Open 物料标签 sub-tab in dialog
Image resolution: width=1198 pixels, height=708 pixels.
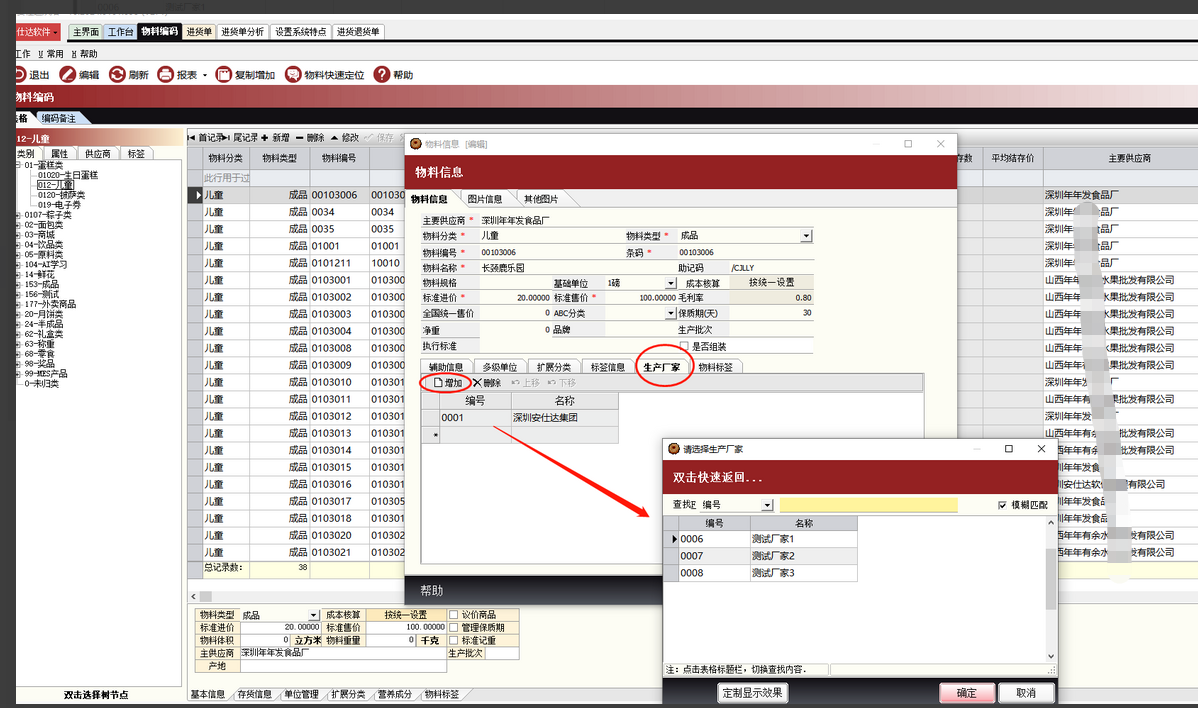pyautogui.click(x=715, y=367)
